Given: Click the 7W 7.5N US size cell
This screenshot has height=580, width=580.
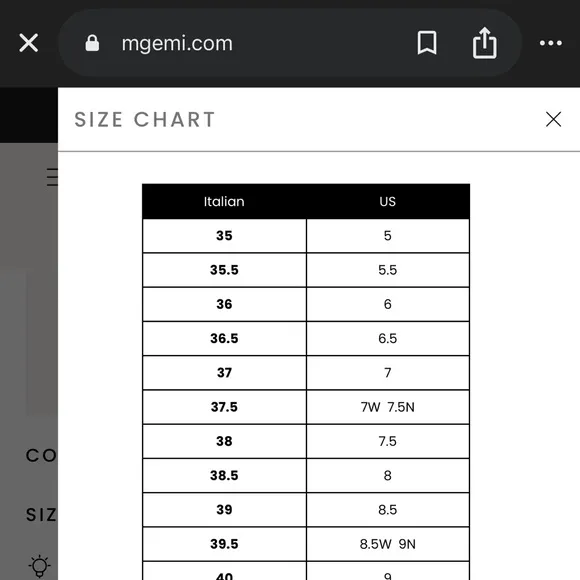Looking at the screenshot, I should click(388, 407).
